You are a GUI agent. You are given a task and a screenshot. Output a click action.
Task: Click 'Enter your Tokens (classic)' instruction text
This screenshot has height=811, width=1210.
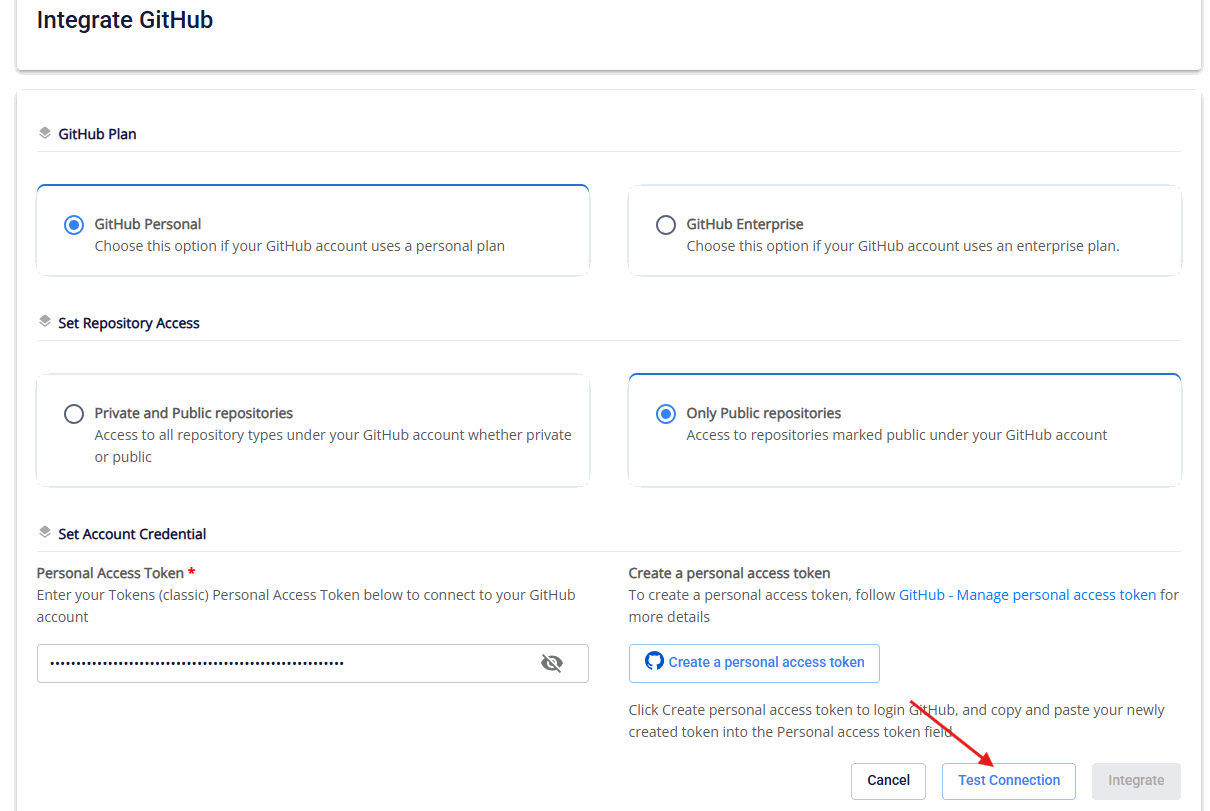click(306, 606)
